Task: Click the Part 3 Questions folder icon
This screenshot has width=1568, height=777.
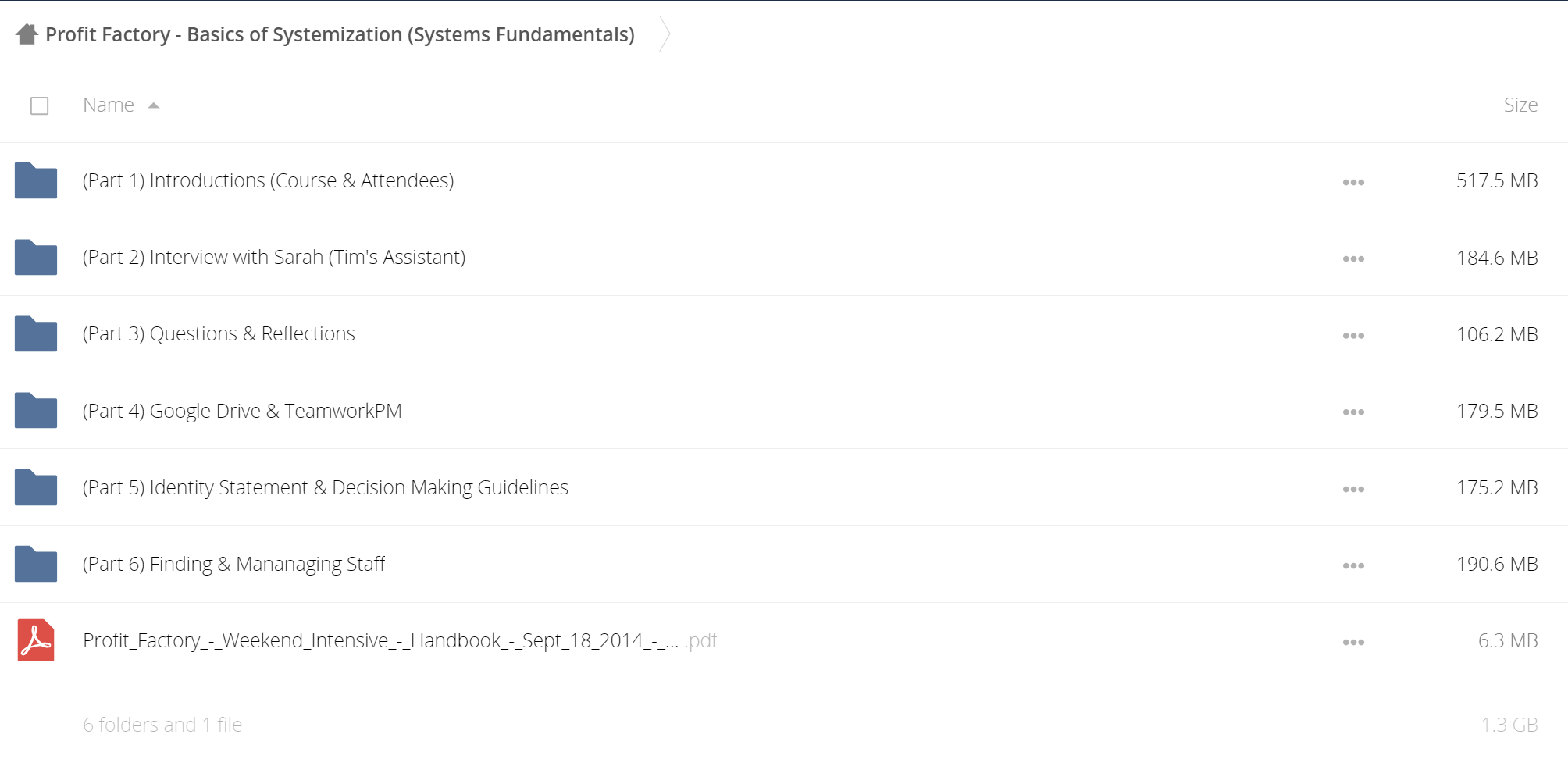Action: [x=36, y=333]
